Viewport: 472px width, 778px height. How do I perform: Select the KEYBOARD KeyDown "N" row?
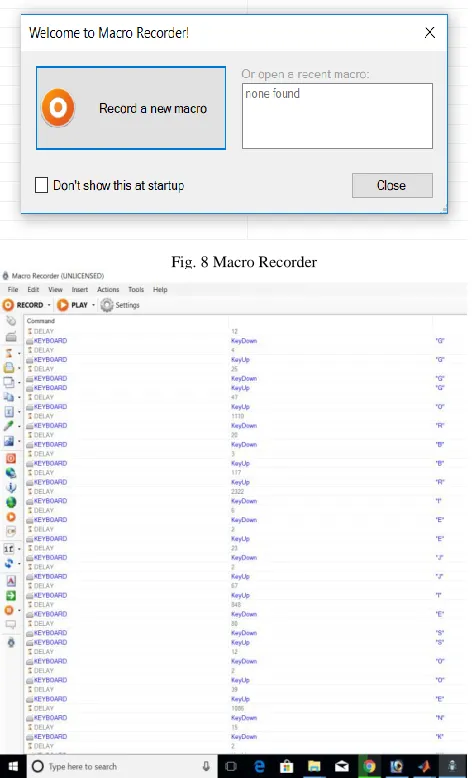pyautogui.click(x=246, y=717)
